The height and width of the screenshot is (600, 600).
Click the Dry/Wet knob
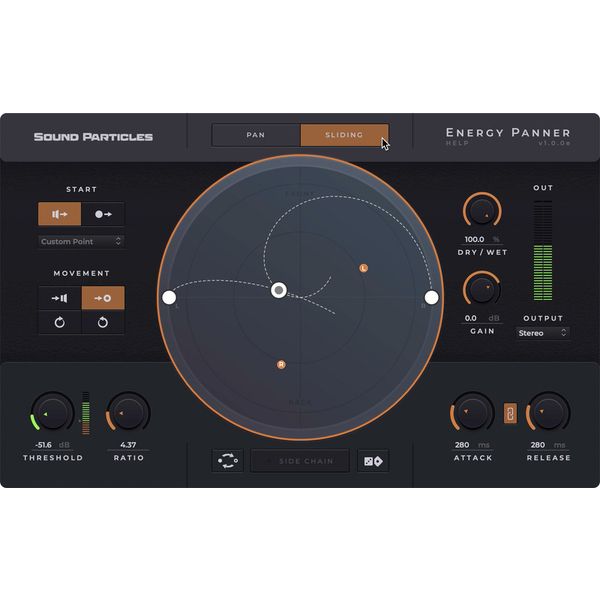[482, 212]
